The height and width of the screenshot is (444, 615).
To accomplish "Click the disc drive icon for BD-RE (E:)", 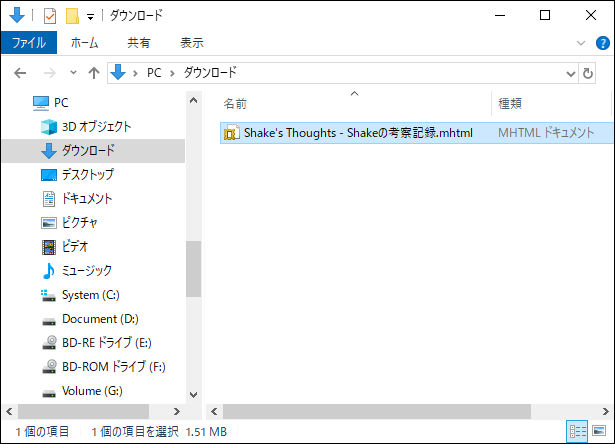I will tap(49, 343).
